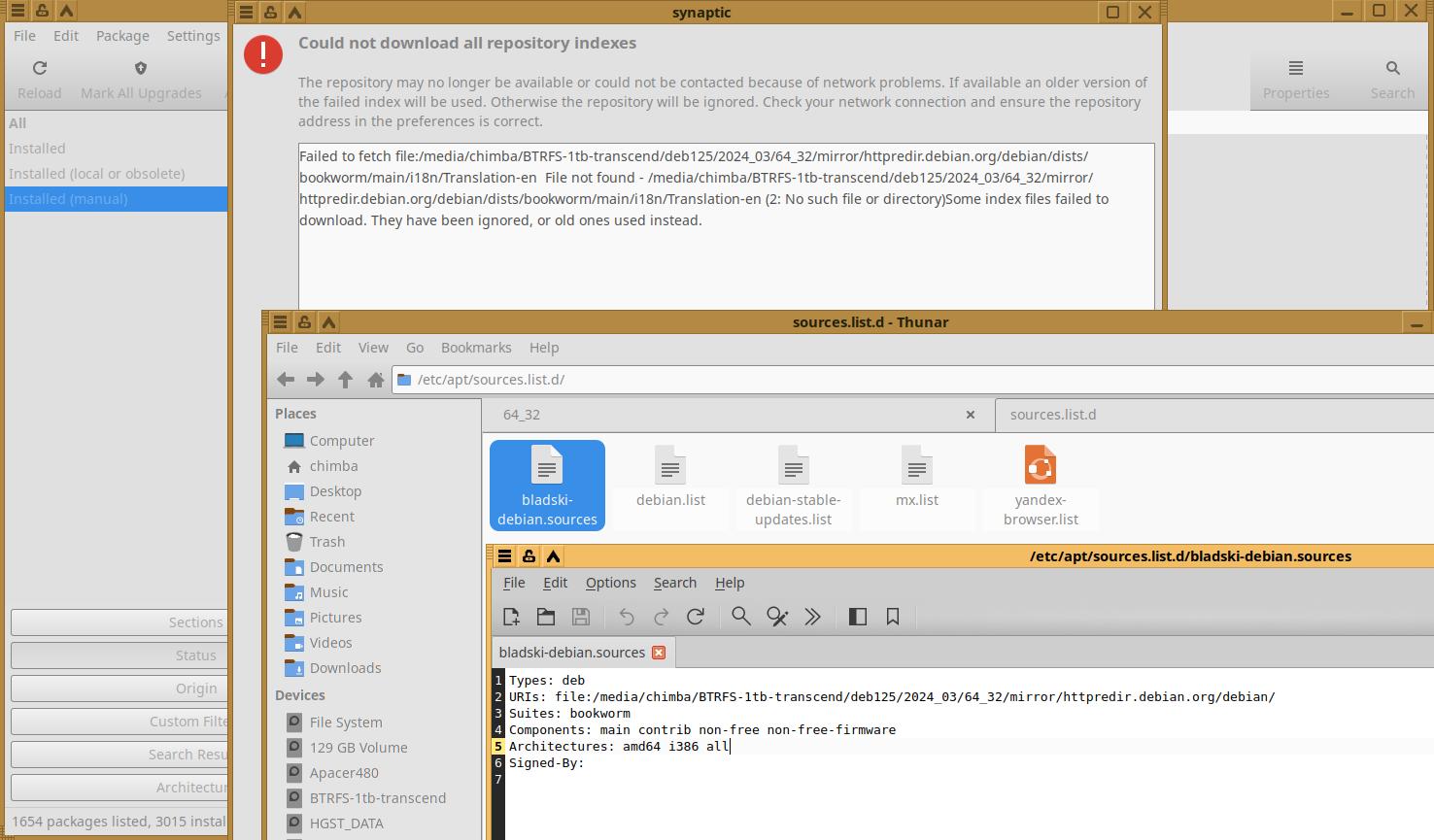Image resolution: width=1434 pixels, height=840 pixels.
Task: Click the find magnifier in editor toolbar
Action: point(741,617)
